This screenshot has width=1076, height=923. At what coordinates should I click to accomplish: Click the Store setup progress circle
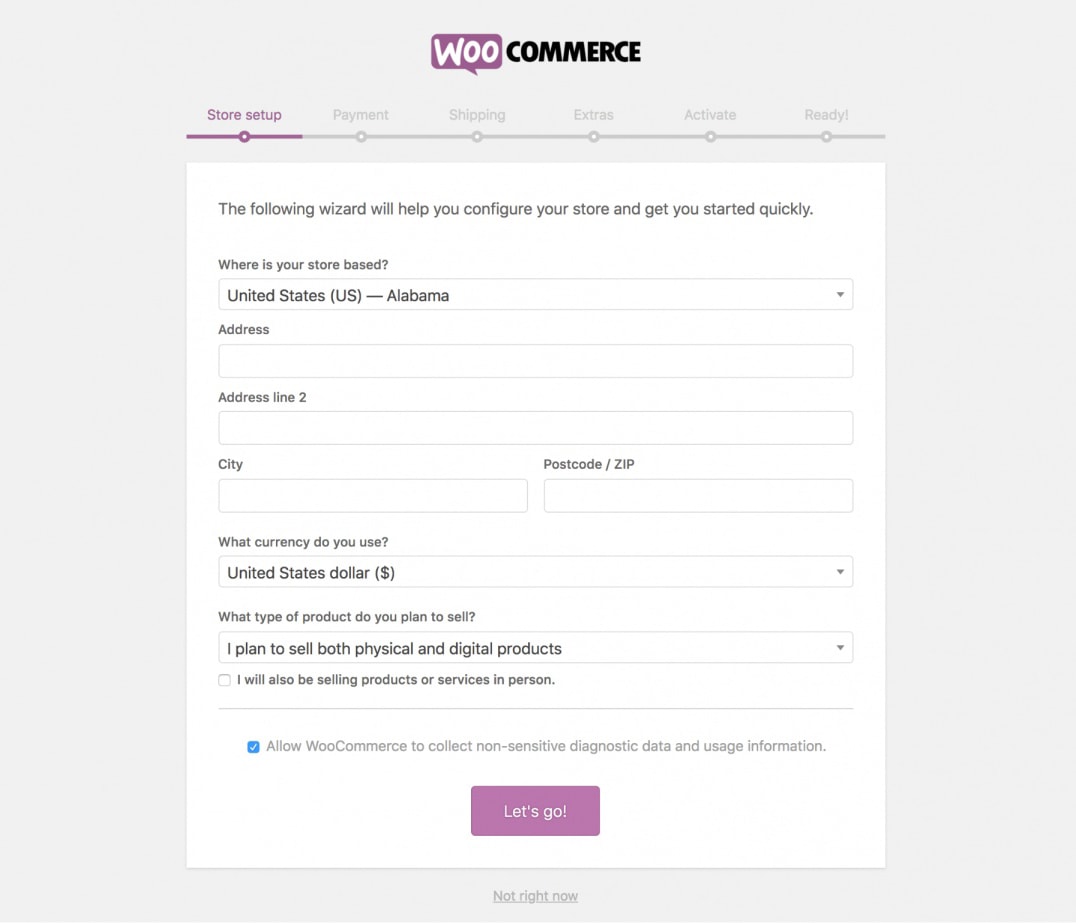[244, 136]
